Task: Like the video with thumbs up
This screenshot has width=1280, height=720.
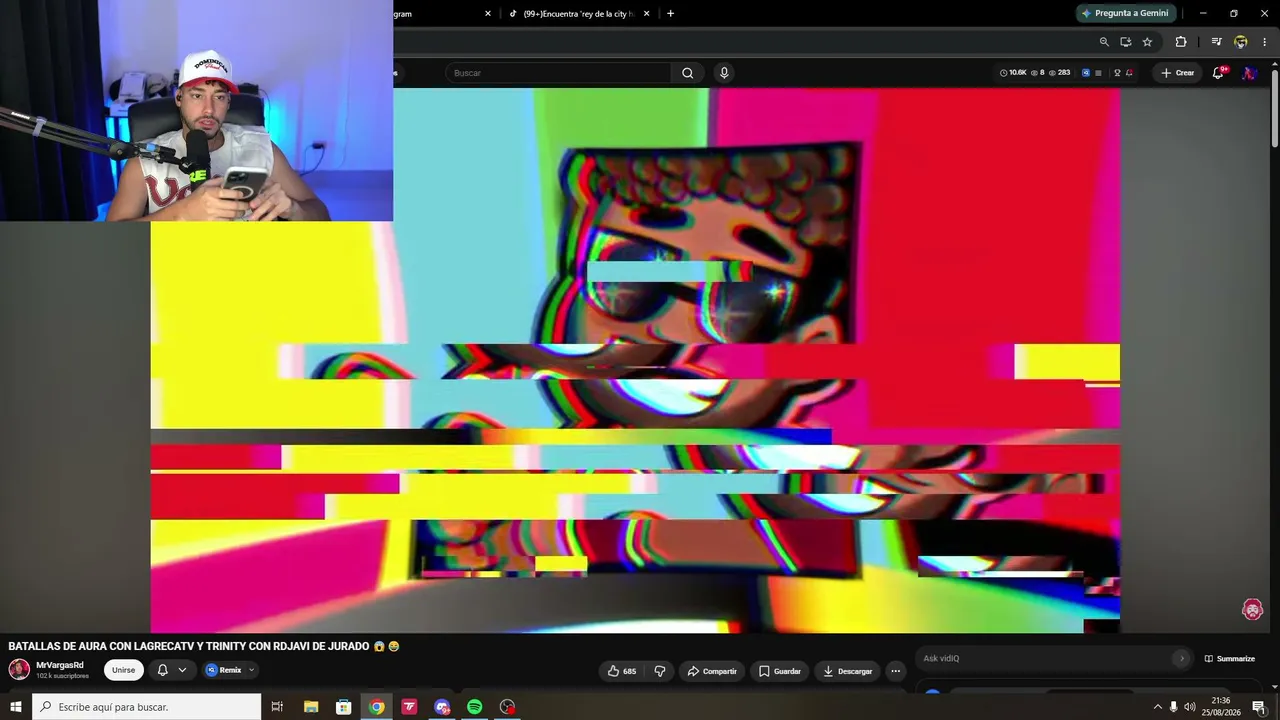Action: (622, 671)
